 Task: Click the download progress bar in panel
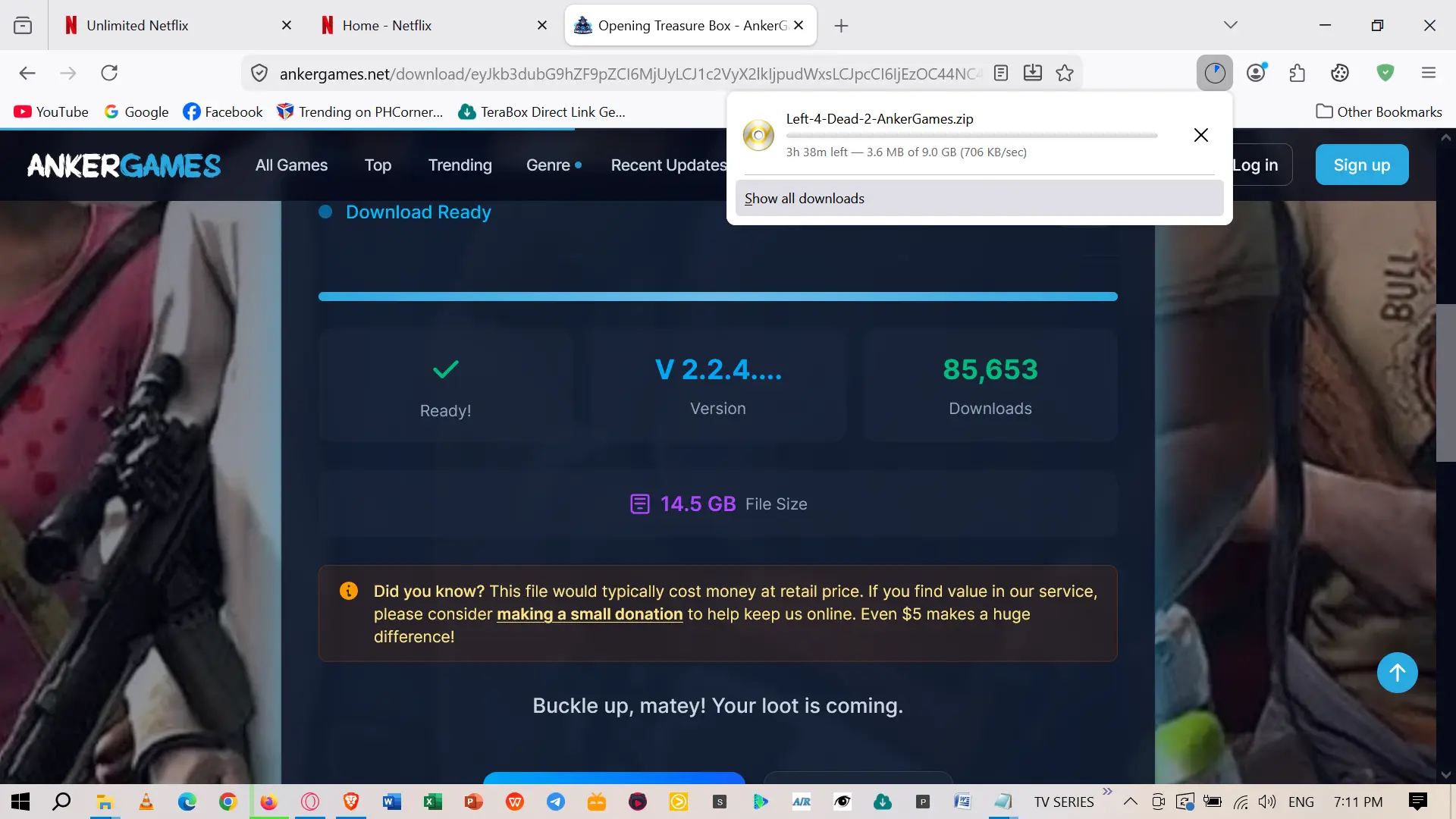point(971,136)
